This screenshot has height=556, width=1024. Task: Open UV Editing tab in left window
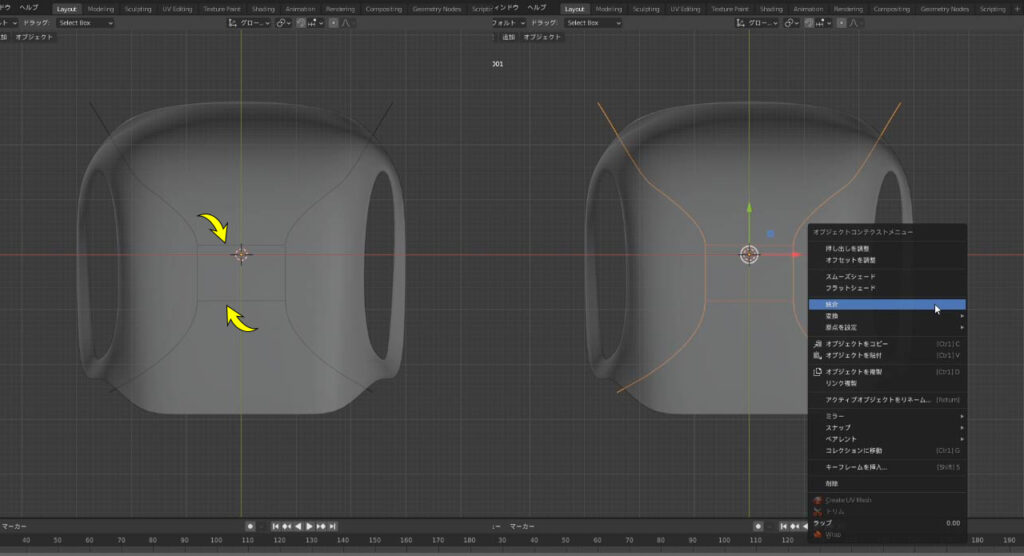177,9
